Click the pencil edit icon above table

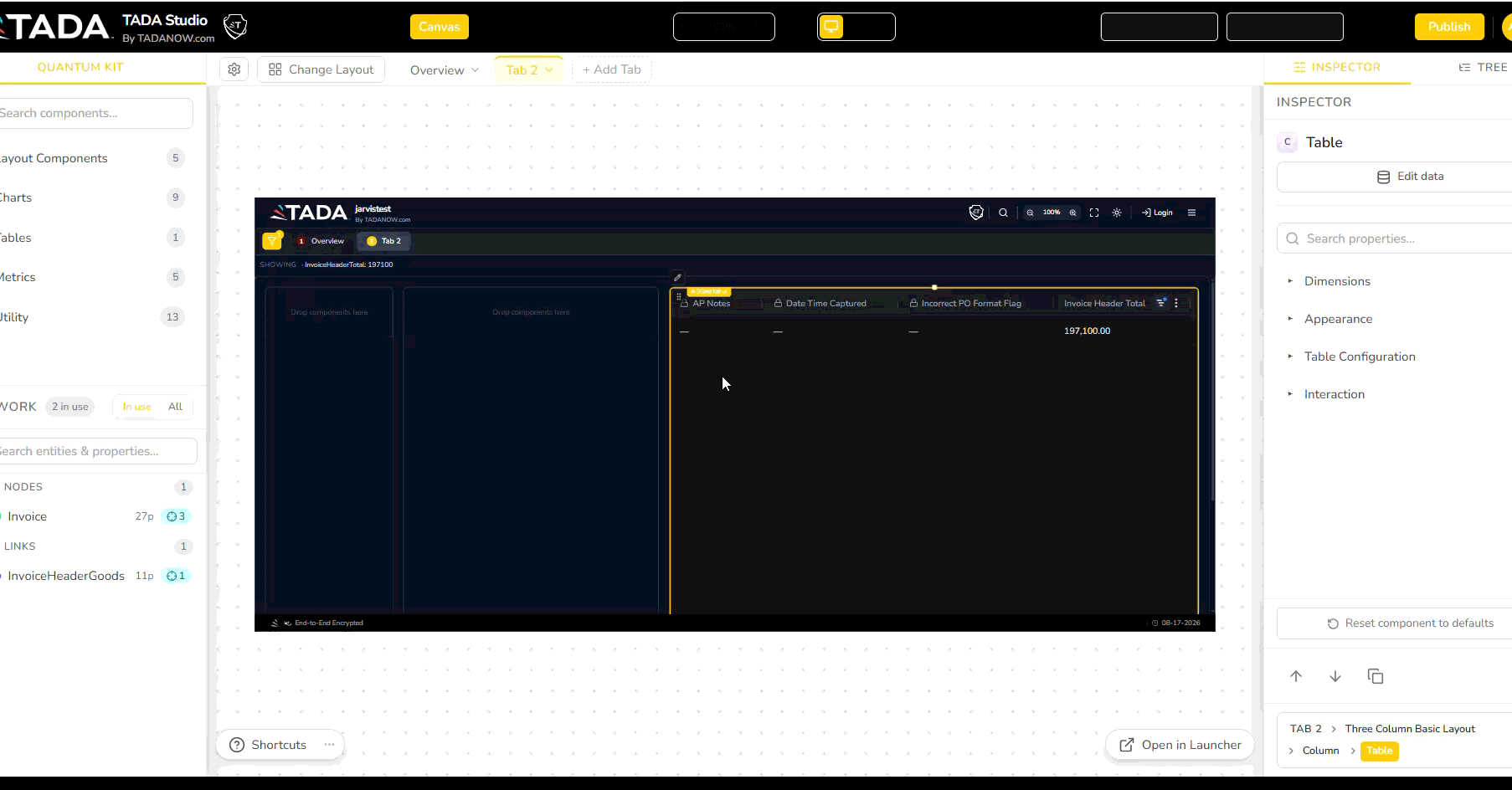[677, 278]
